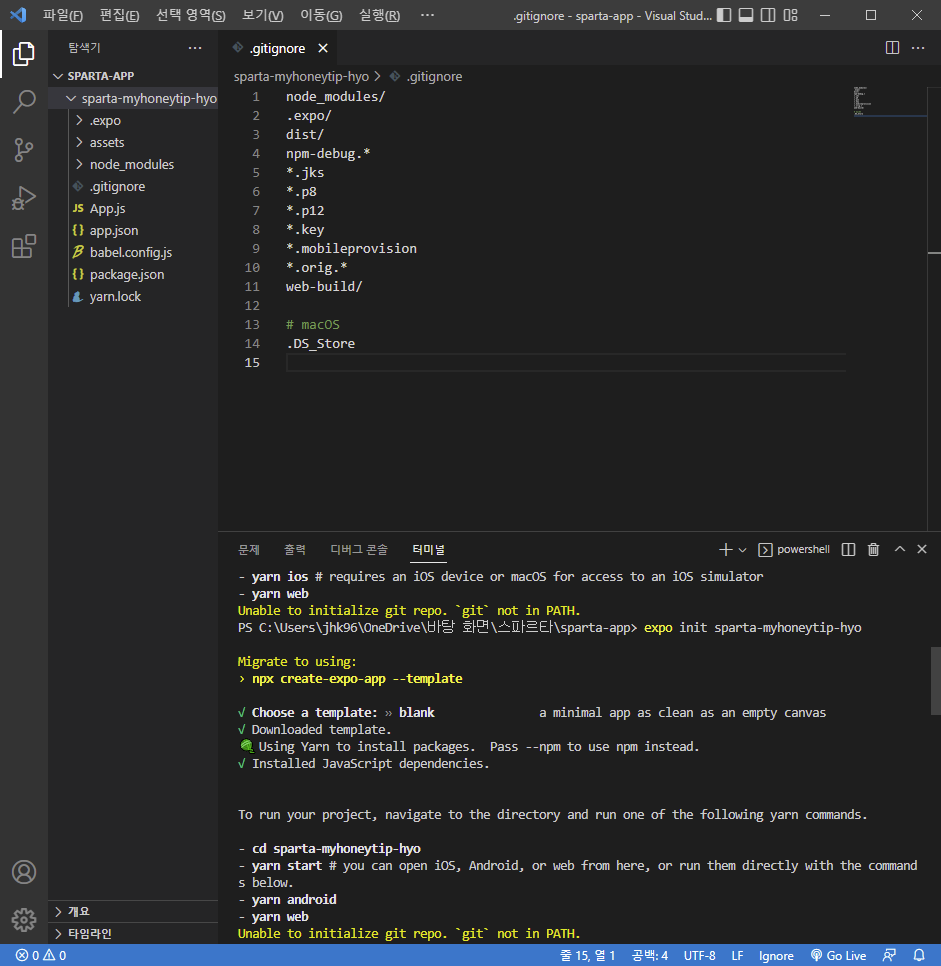
Task: Toggle secondary side bar layout icon
Action: pyautogui.click(x=768, y=15)
